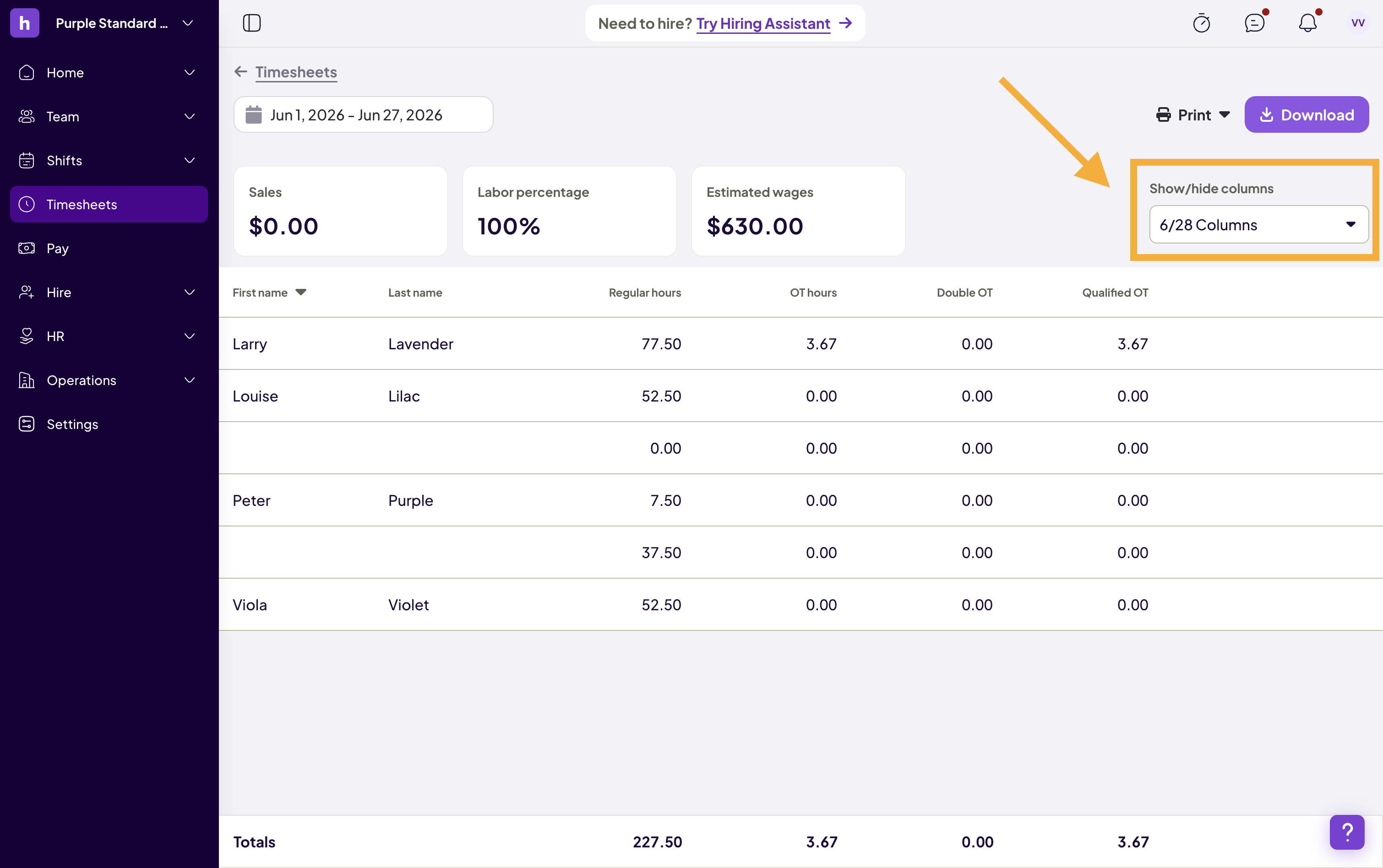Click the Team people icon
This screenshot has height=868, width=1383.
point(27,117)
